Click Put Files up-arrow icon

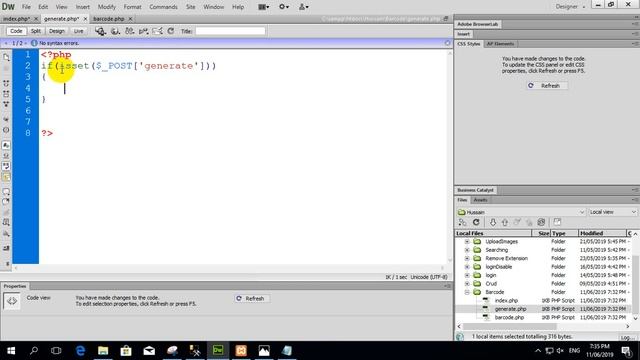(x=505, y=222)
